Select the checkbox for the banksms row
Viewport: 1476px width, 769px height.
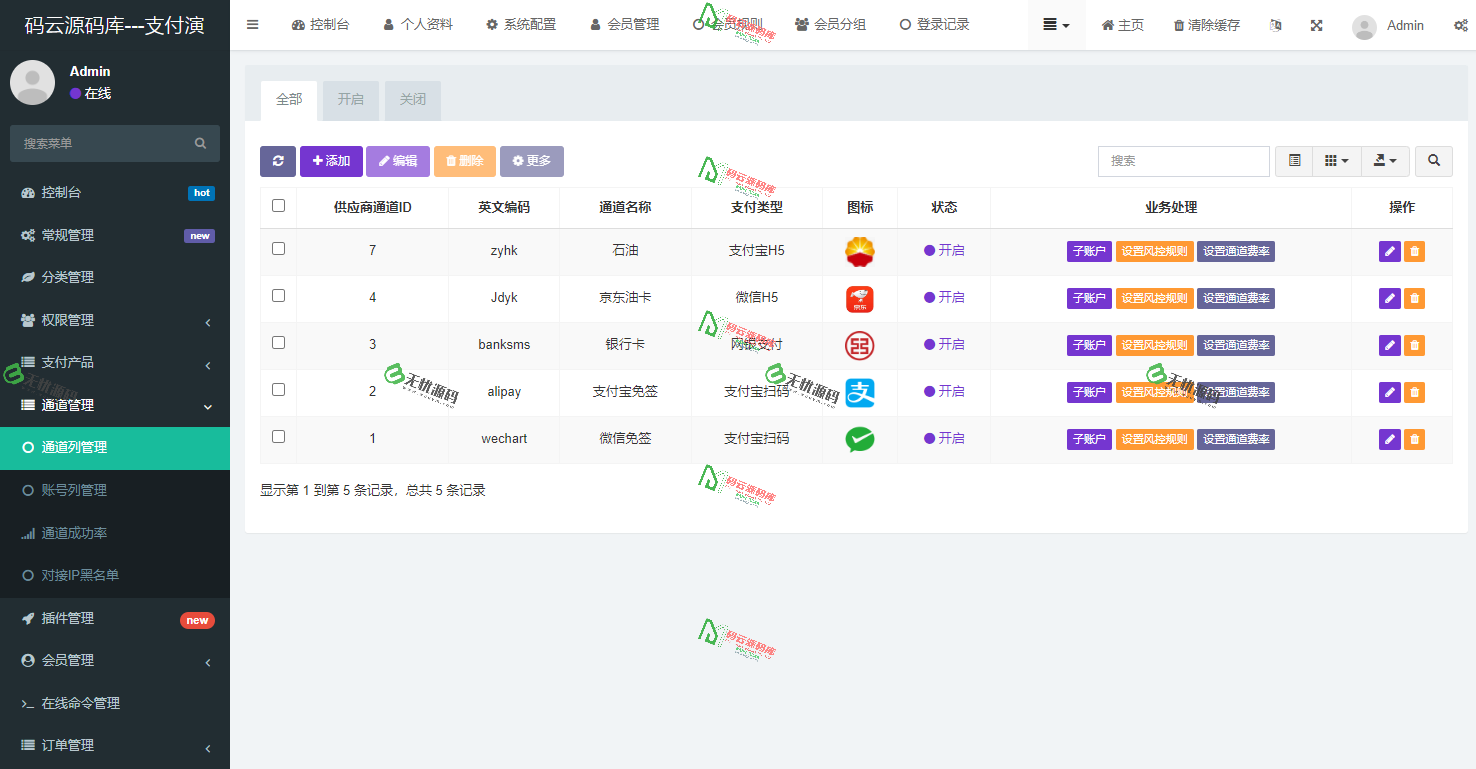pos(278,342)
